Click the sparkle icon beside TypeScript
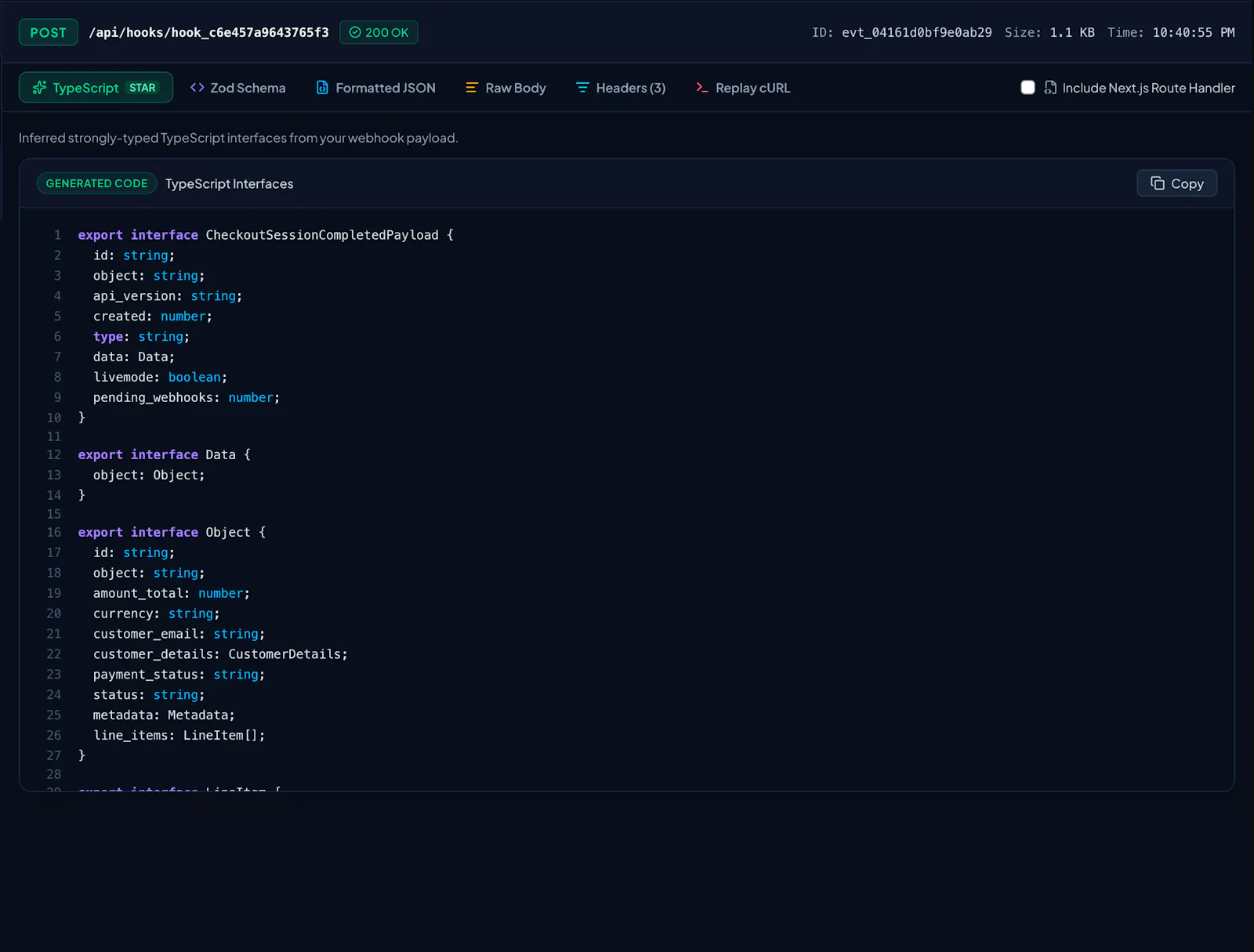 click(39, 88)
